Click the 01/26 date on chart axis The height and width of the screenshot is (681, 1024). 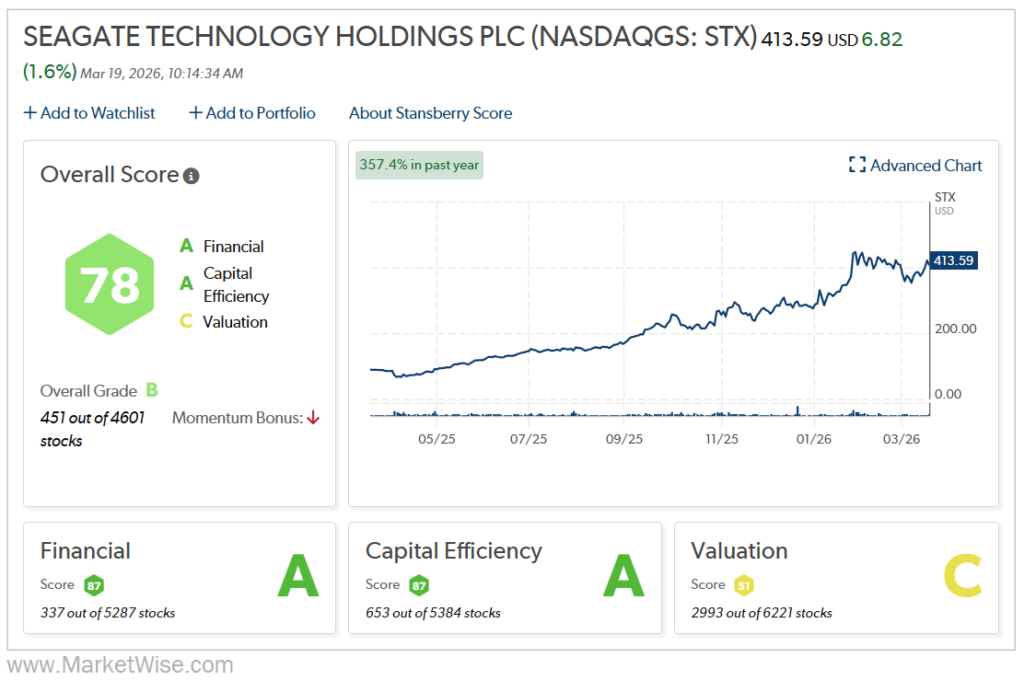[814, 439]
